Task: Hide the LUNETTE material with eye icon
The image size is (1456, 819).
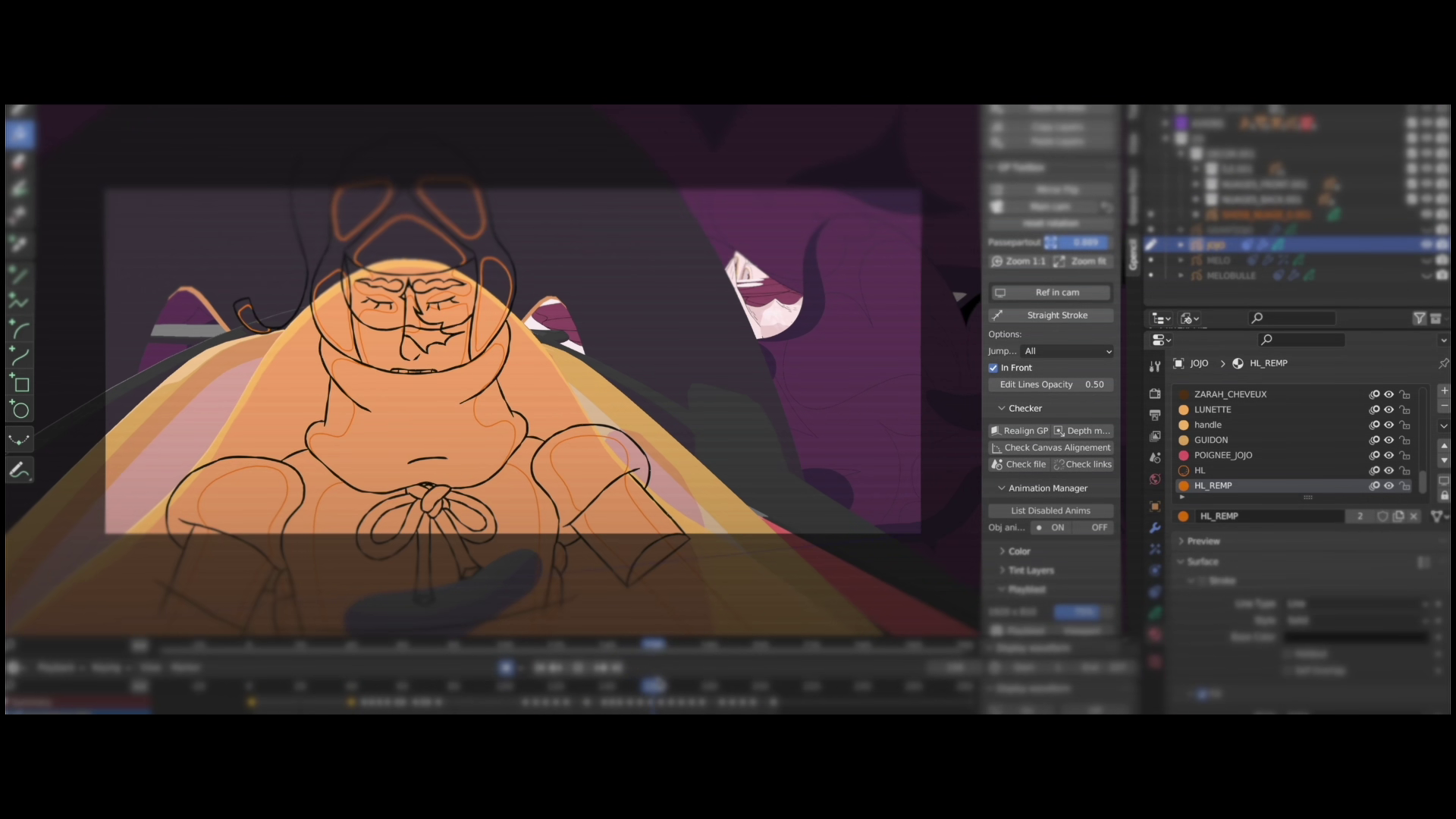Action: 1389,409
